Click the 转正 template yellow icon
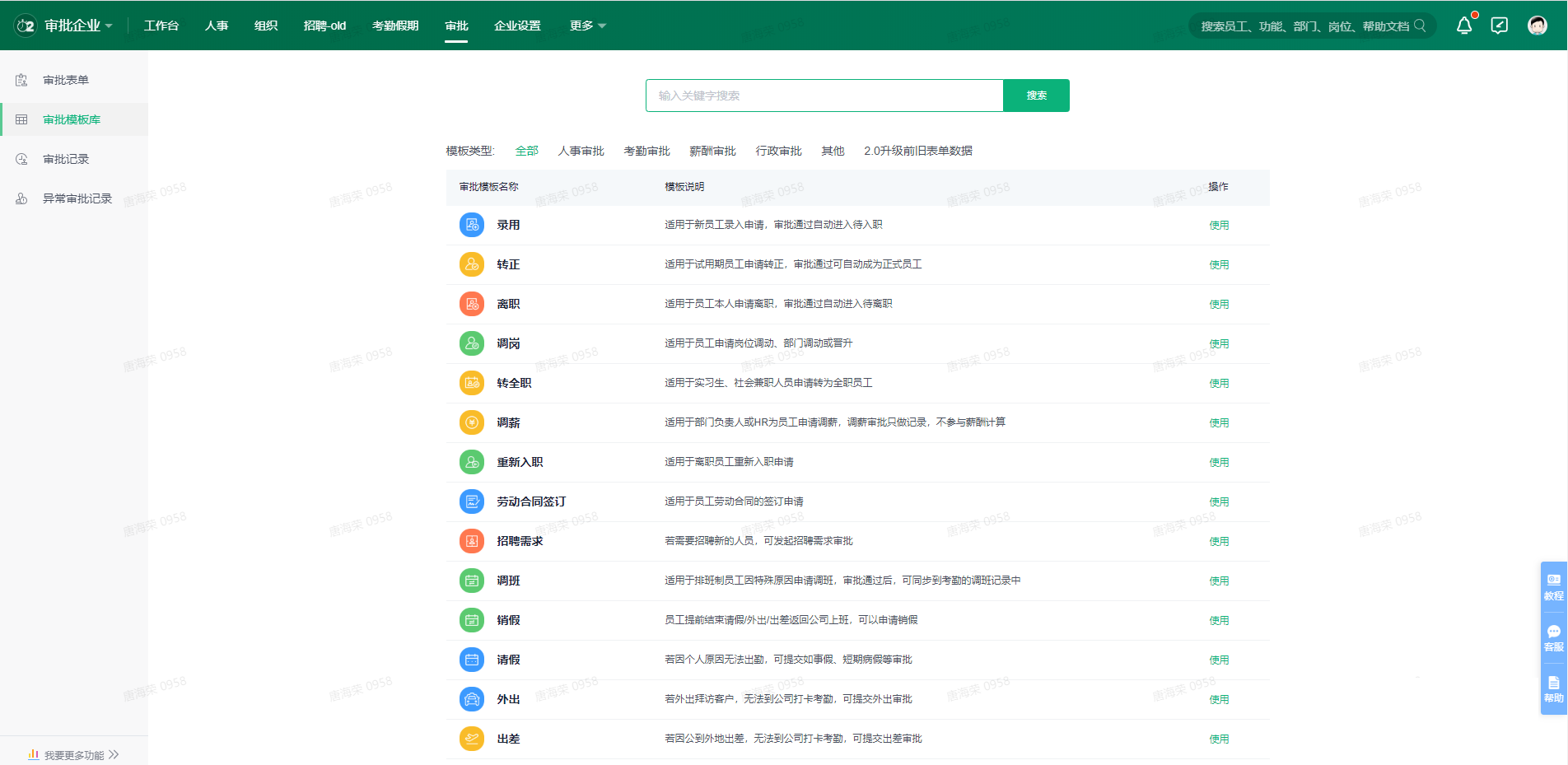Viewport: 1568px width, 765px height. coord(472,264)
